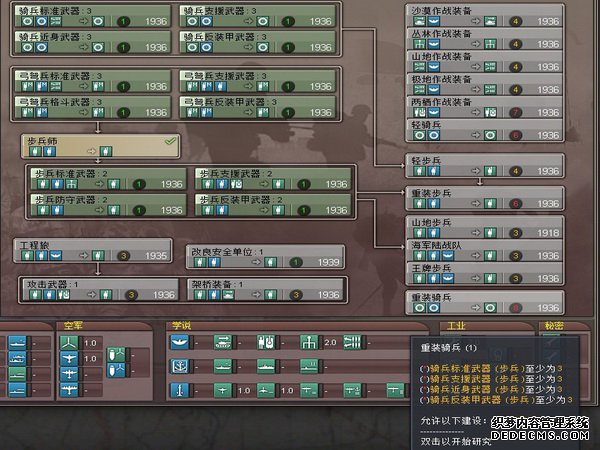Click the year 1918 on 山地步兵

pos(548,233)
